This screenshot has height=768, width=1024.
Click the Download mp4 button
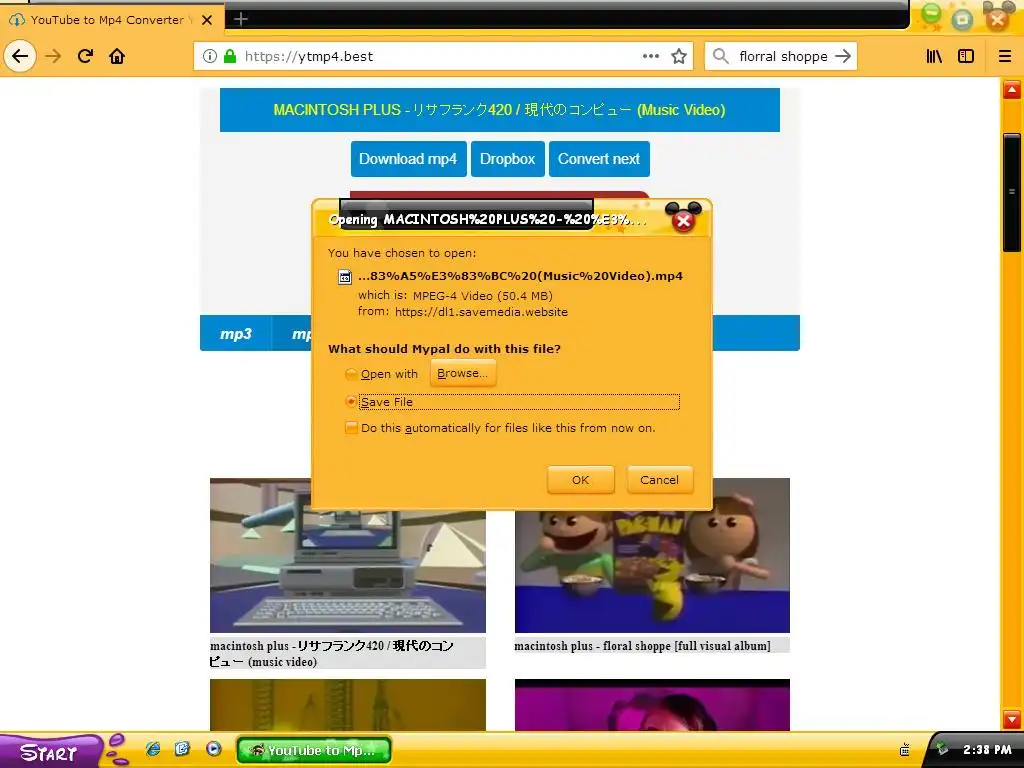pyautogui.click(x=408, y=159)
